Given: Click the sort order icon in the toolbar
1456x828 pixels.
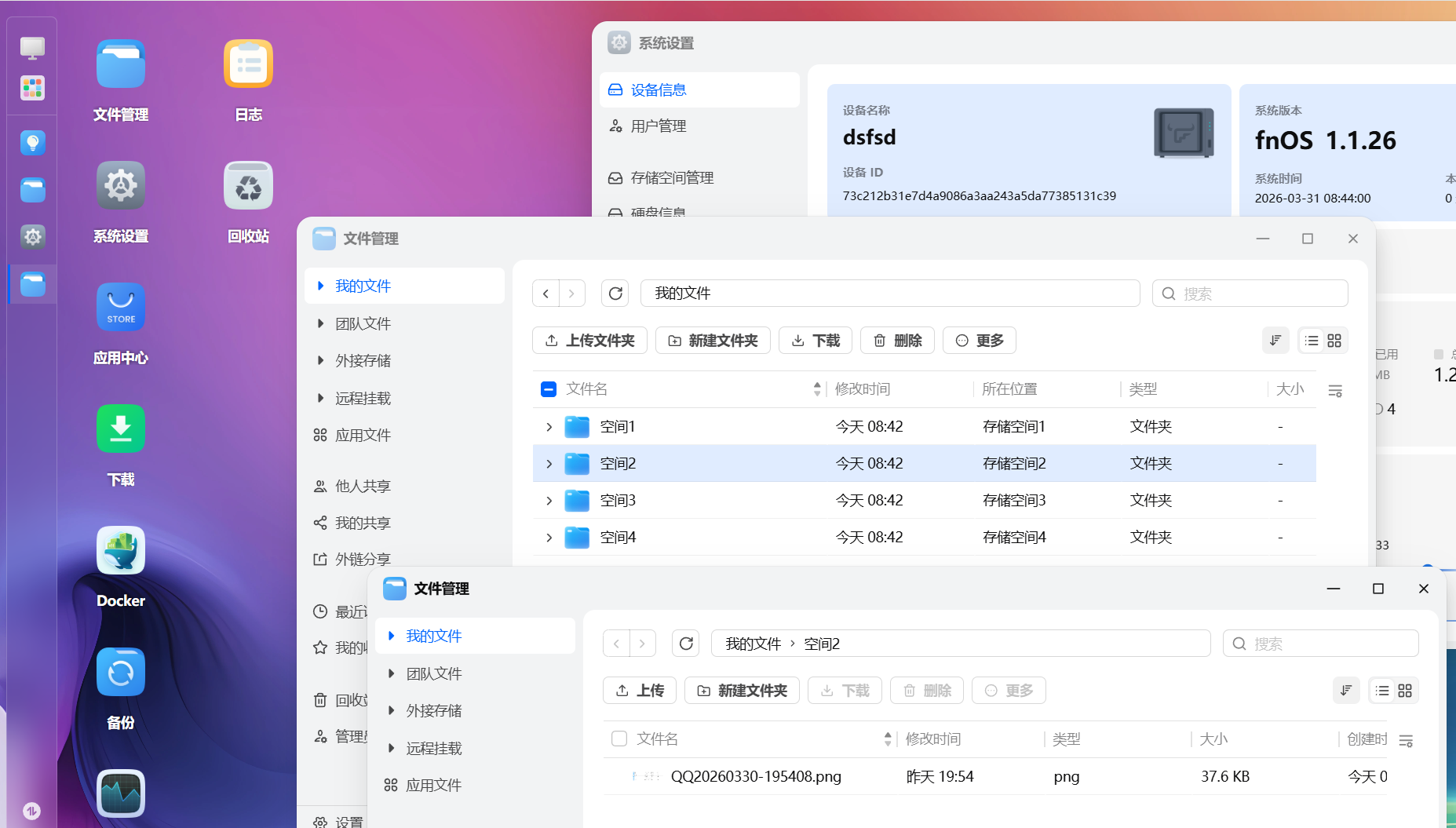Looking at the screenshot, I should pos(1275,340).
